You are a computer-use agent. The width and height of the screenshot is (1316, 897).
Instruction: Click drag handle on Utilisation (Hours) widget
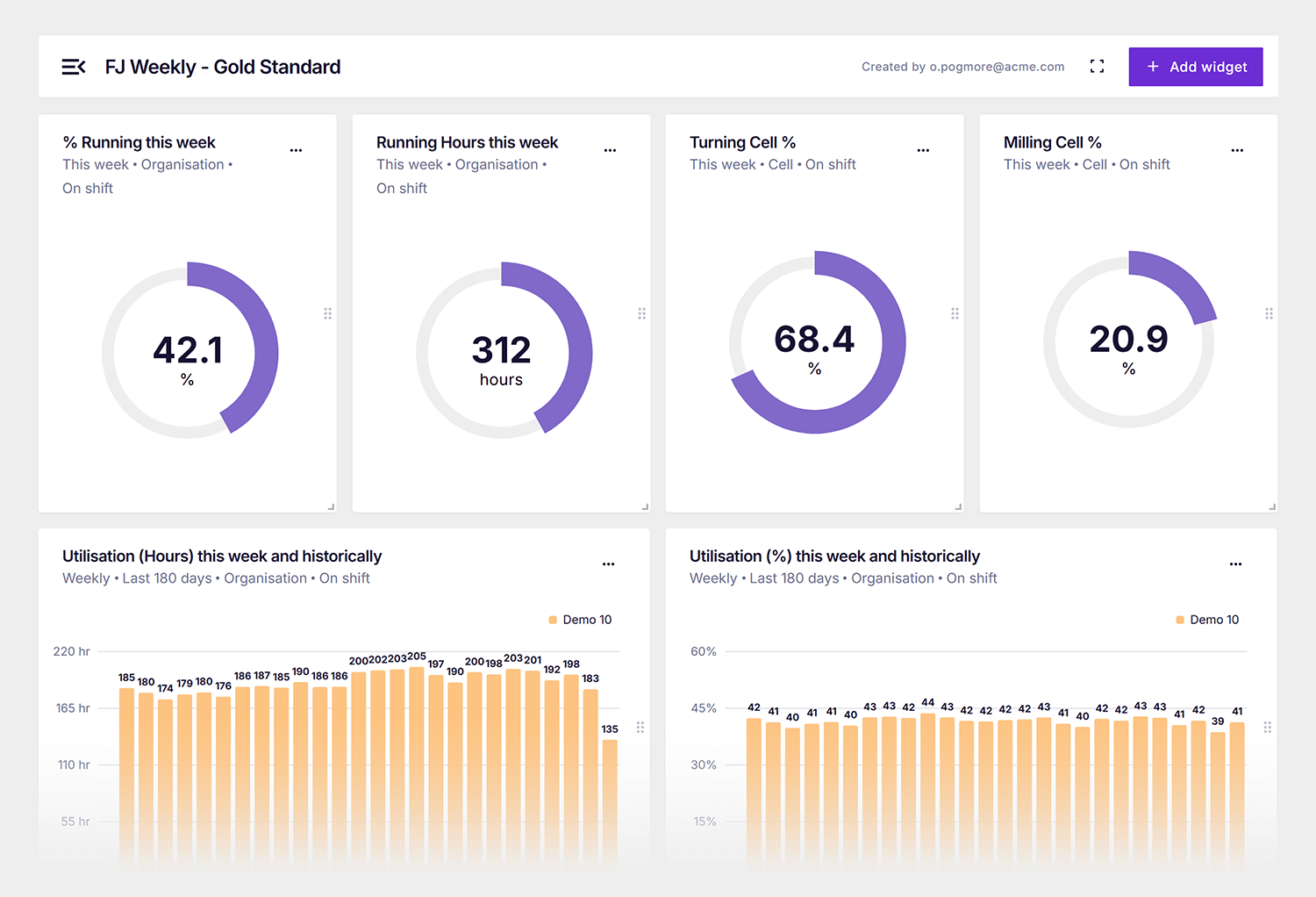[x=640, y=727]
